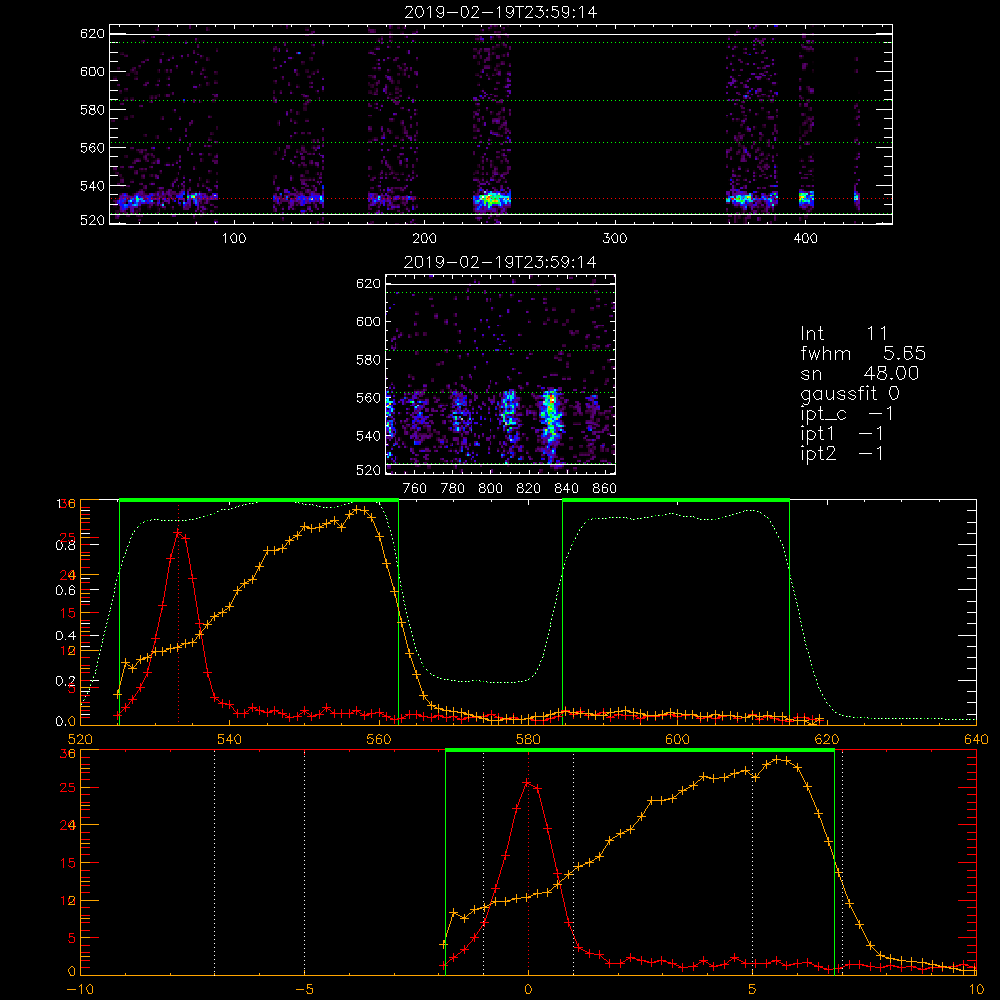This screenshot has height=1000, width=1000.
Task: Click the 'ipt2 -1' parameter line
Action: 842,453
